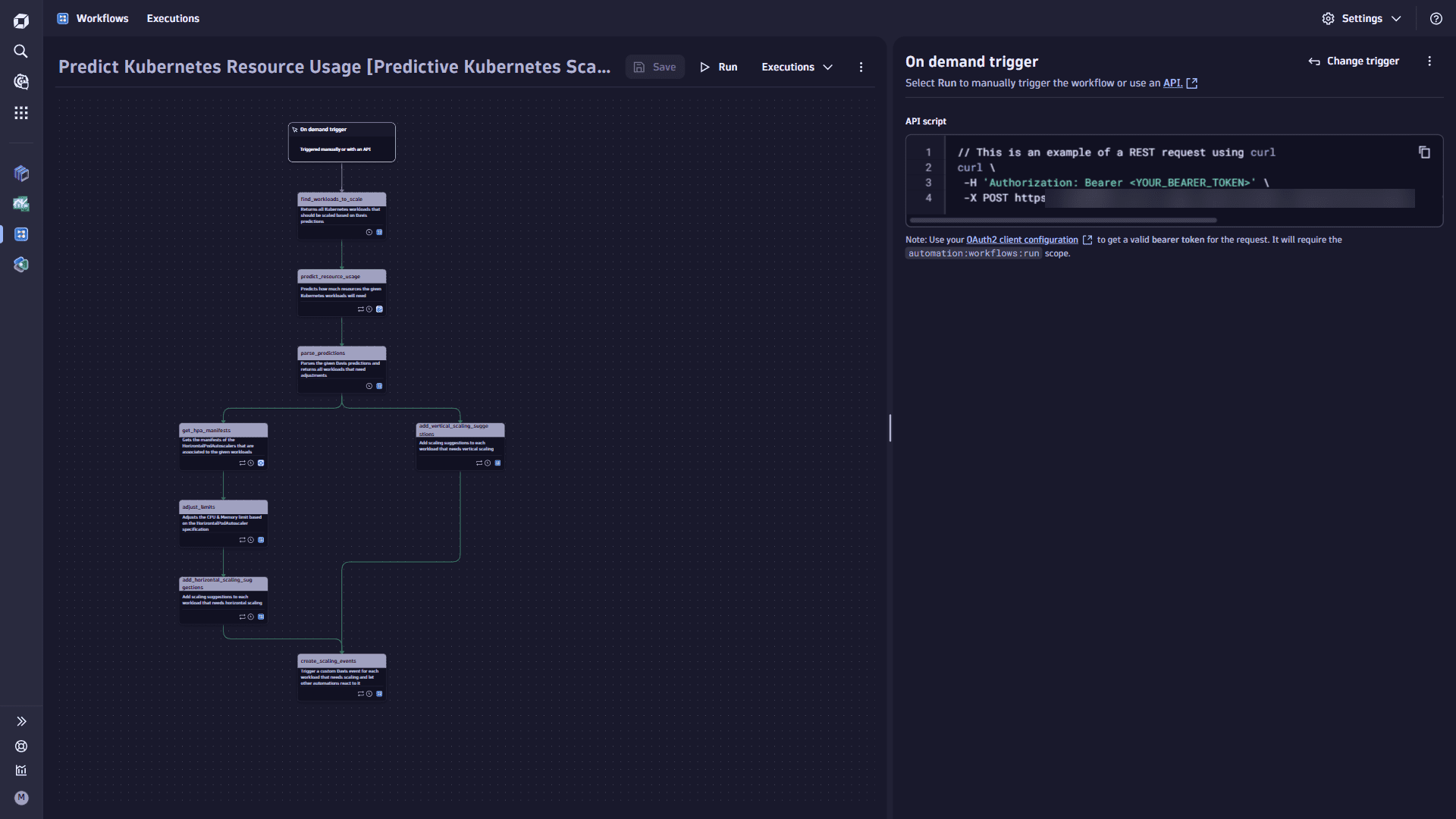
Task: Open the dashboards chart app icon
Action: click(21, 204)
